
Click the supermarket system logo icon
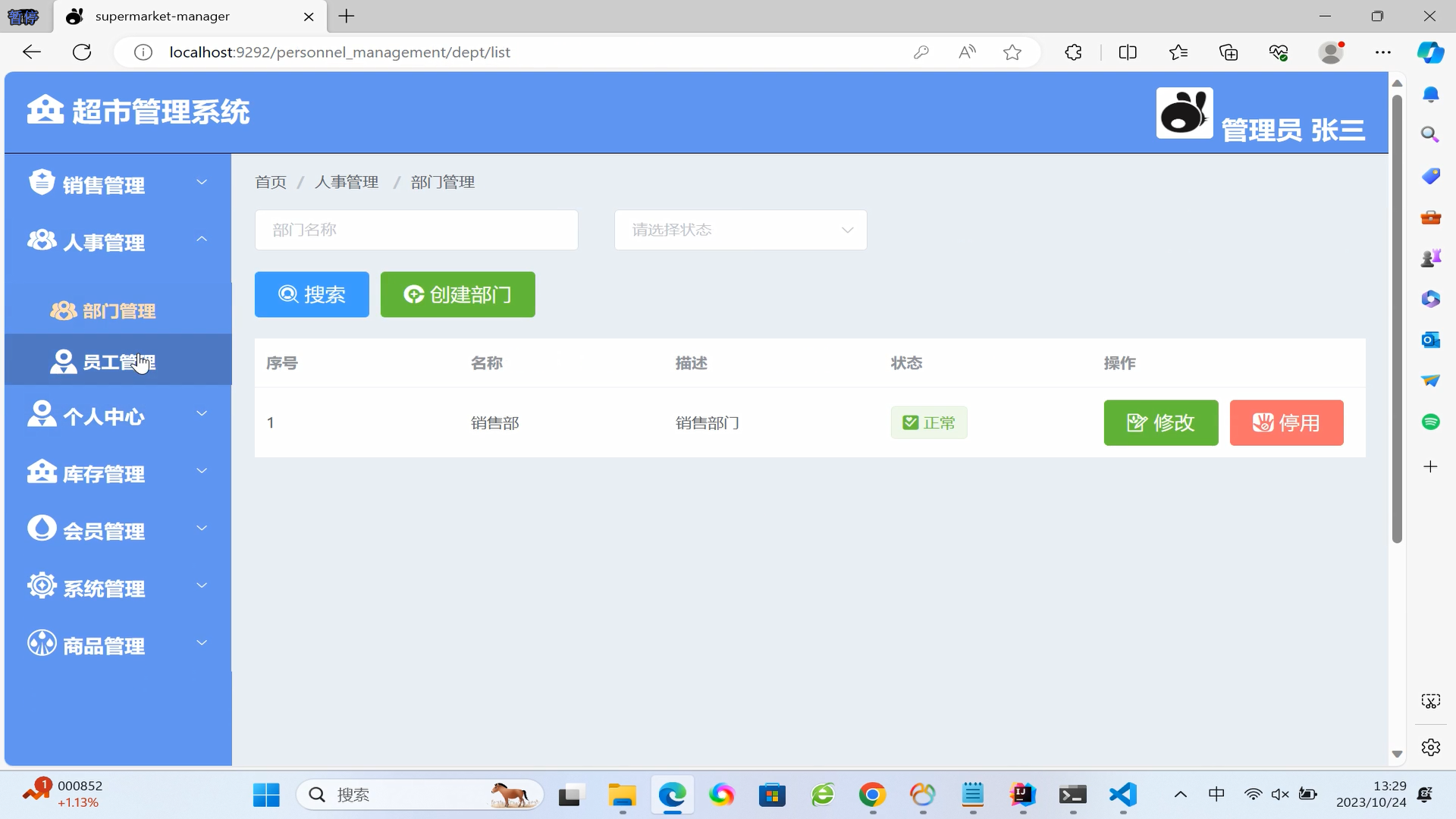coord(45,110)
